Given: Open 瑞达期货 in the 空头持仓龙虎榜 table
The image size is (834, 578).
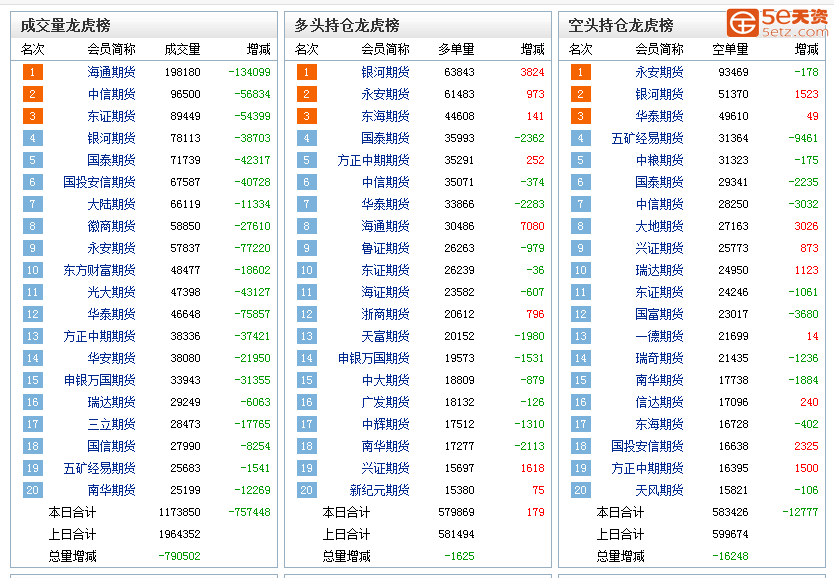Looking at the screenshot, I should click(x=659, y=270).
